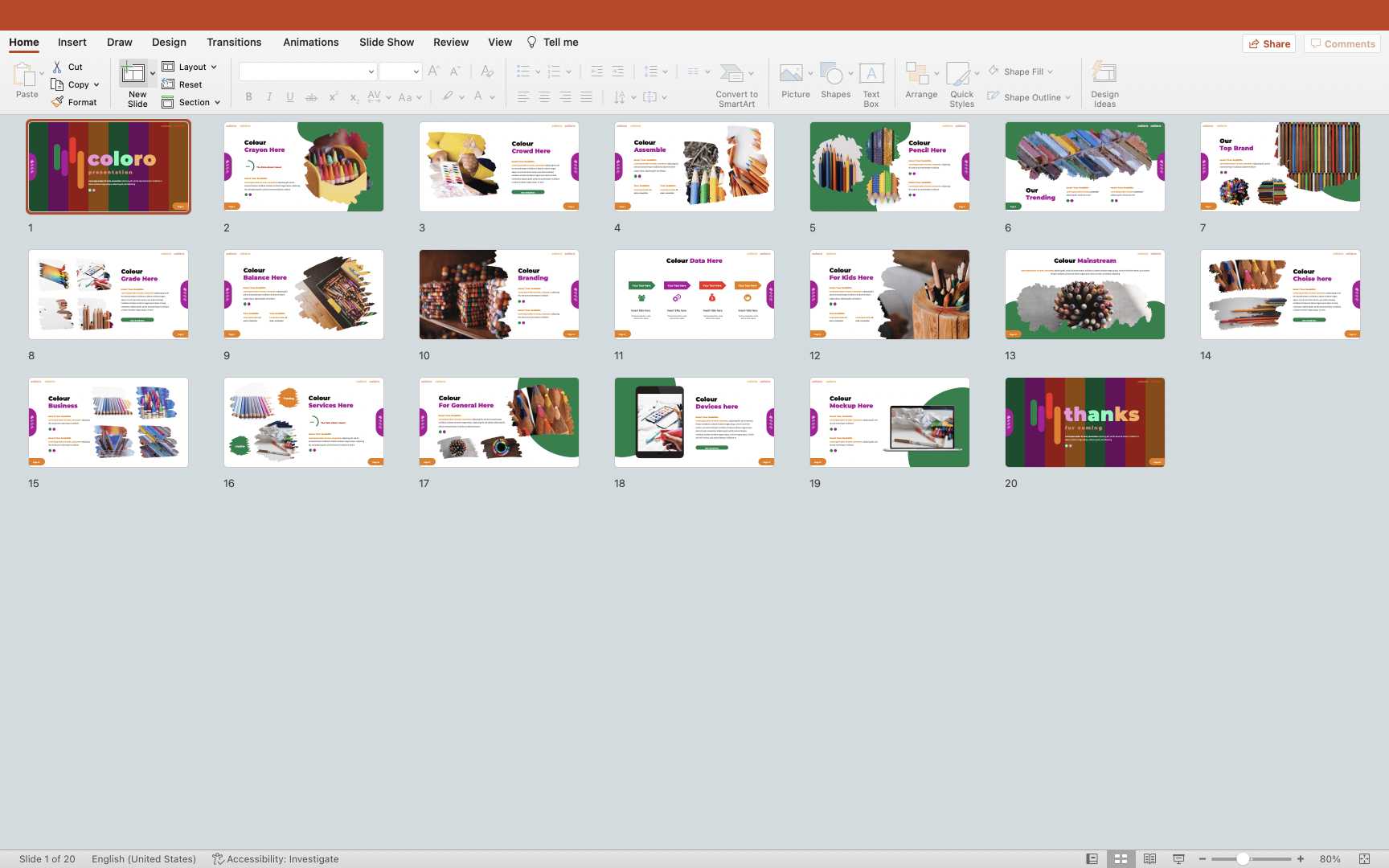Toggle italic text formatting

click(269, 97)
